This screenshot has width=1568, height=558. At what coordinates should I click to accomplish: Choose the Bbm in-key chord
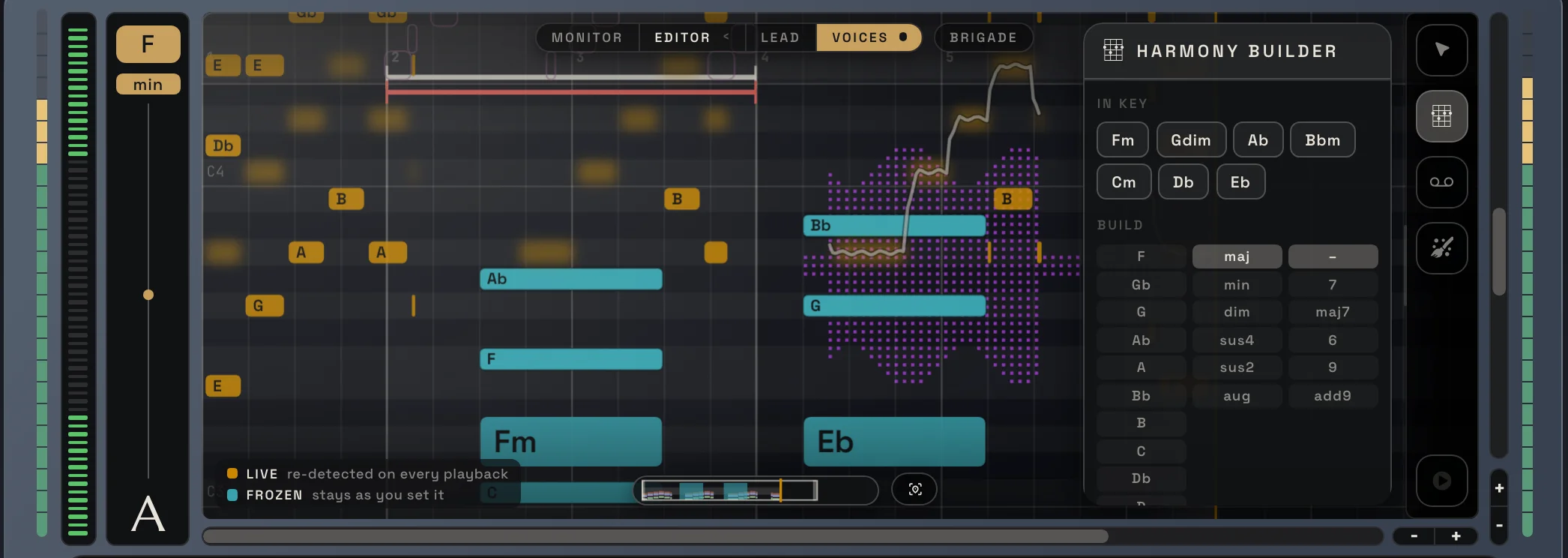point(1322,140)
